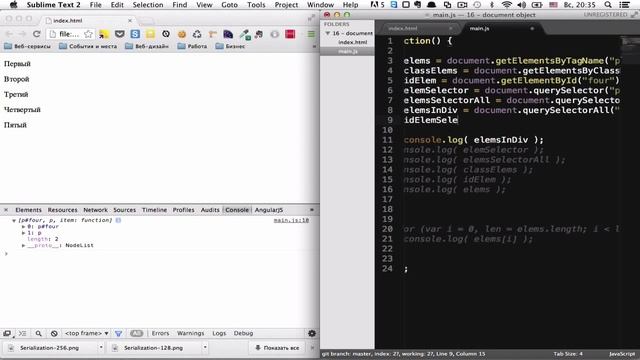Viewport: 640px width, 360px height.
Task: Open the Бизнес bookmarks folder
Action: click(230, 46)
